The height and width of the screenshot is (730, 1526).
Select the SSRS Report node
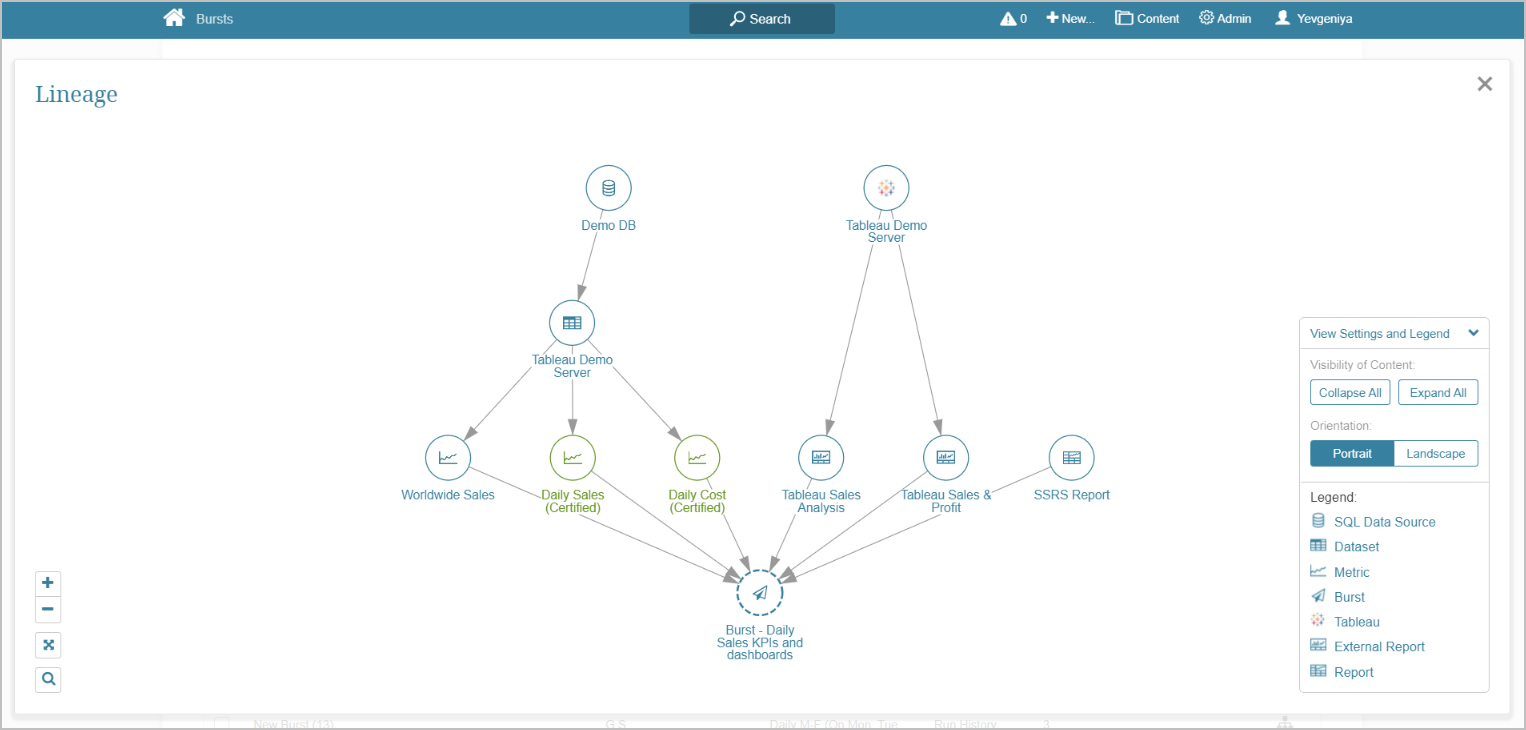tap(1072, 458)
